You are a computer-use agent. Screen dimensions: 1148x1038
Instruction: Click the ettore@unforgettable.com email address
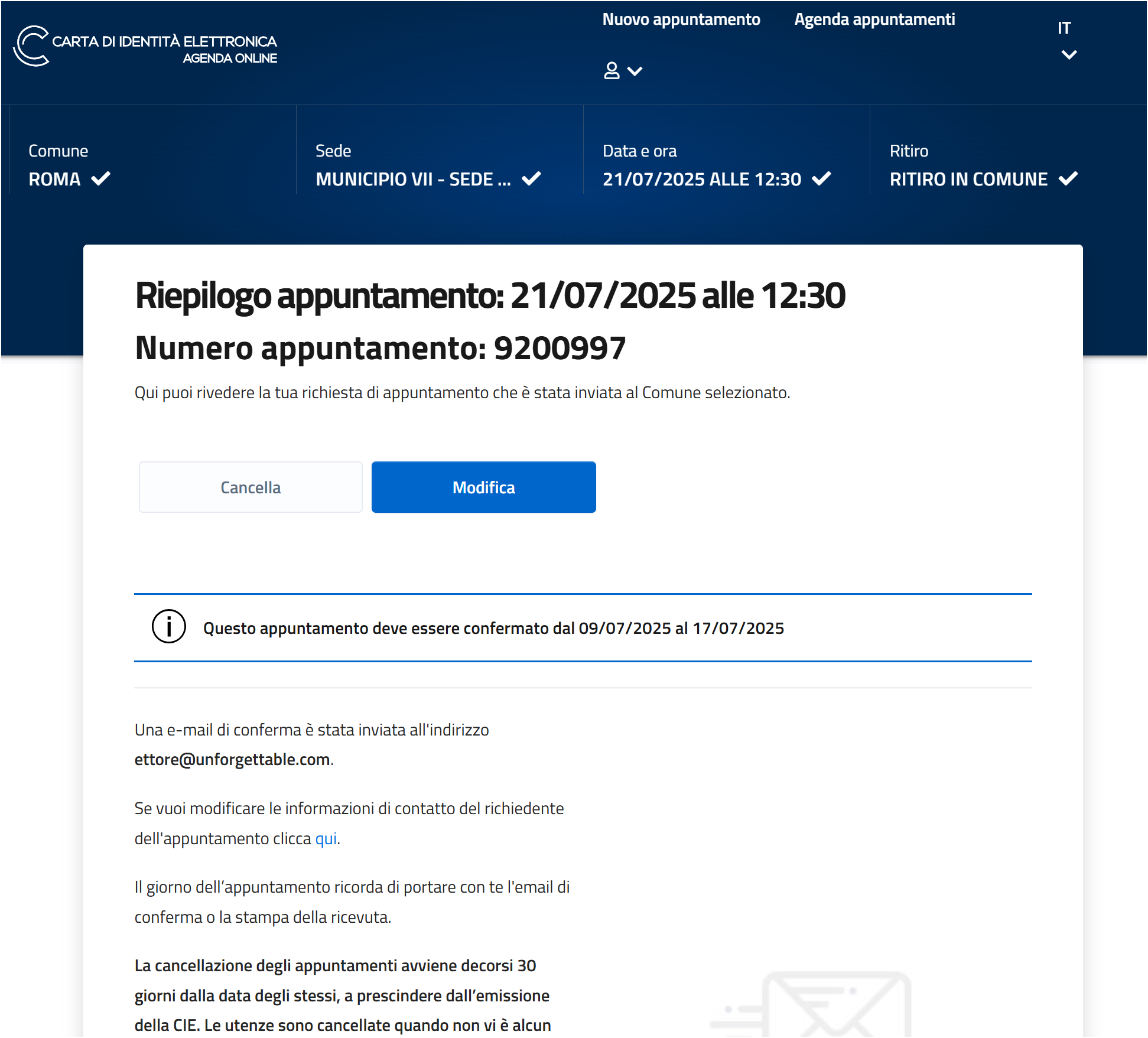pos(232,759)
